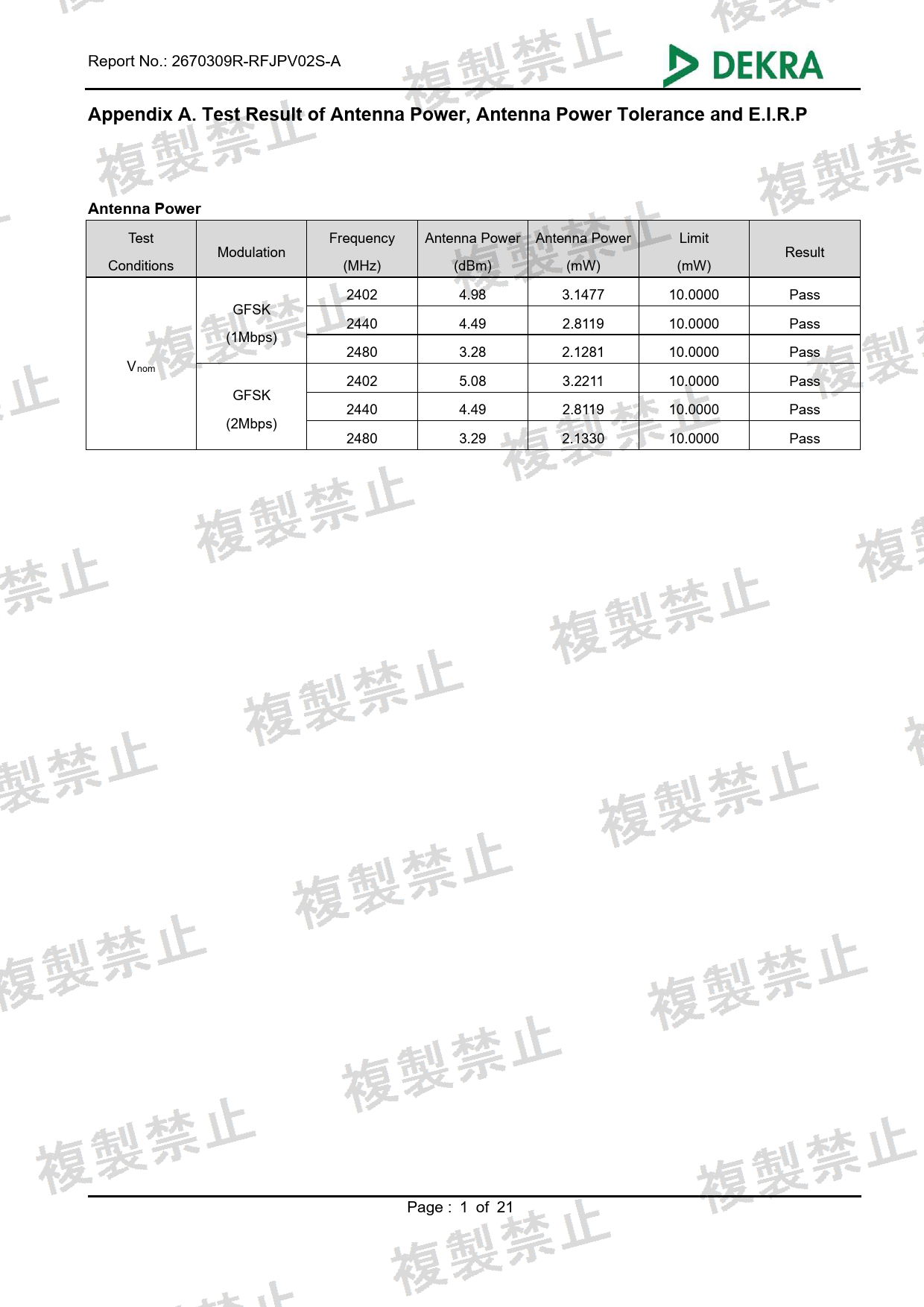Click the 2402 frequency in 1Mbps rows

[362, 294]
